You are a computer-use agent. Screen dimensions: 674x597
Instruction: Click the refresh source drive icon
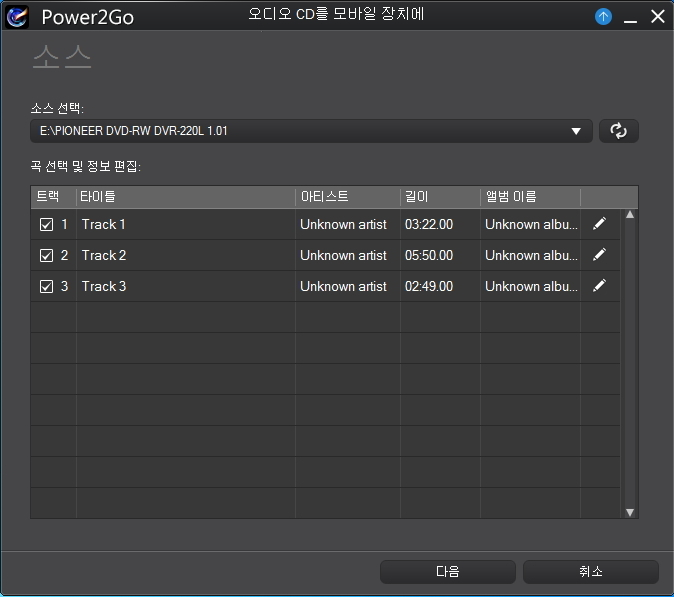pyautogui.click(x=619, y=131)
